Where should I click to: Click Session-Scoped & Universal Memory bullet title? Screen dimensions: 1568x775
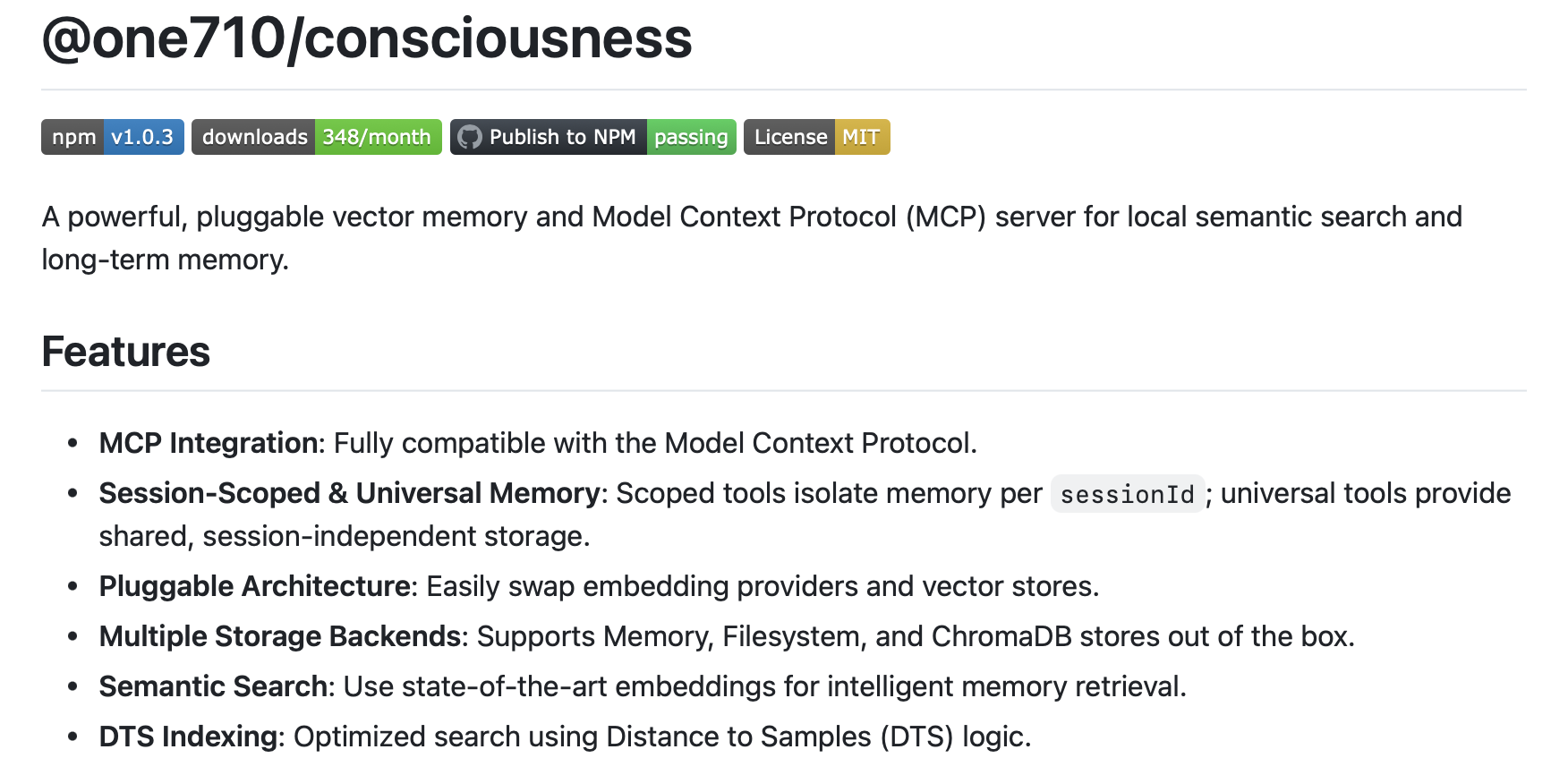pos(349,493)
